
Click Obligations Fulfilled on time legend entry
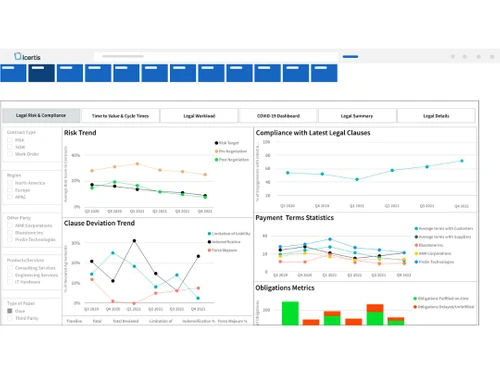[x=441, y=298]
